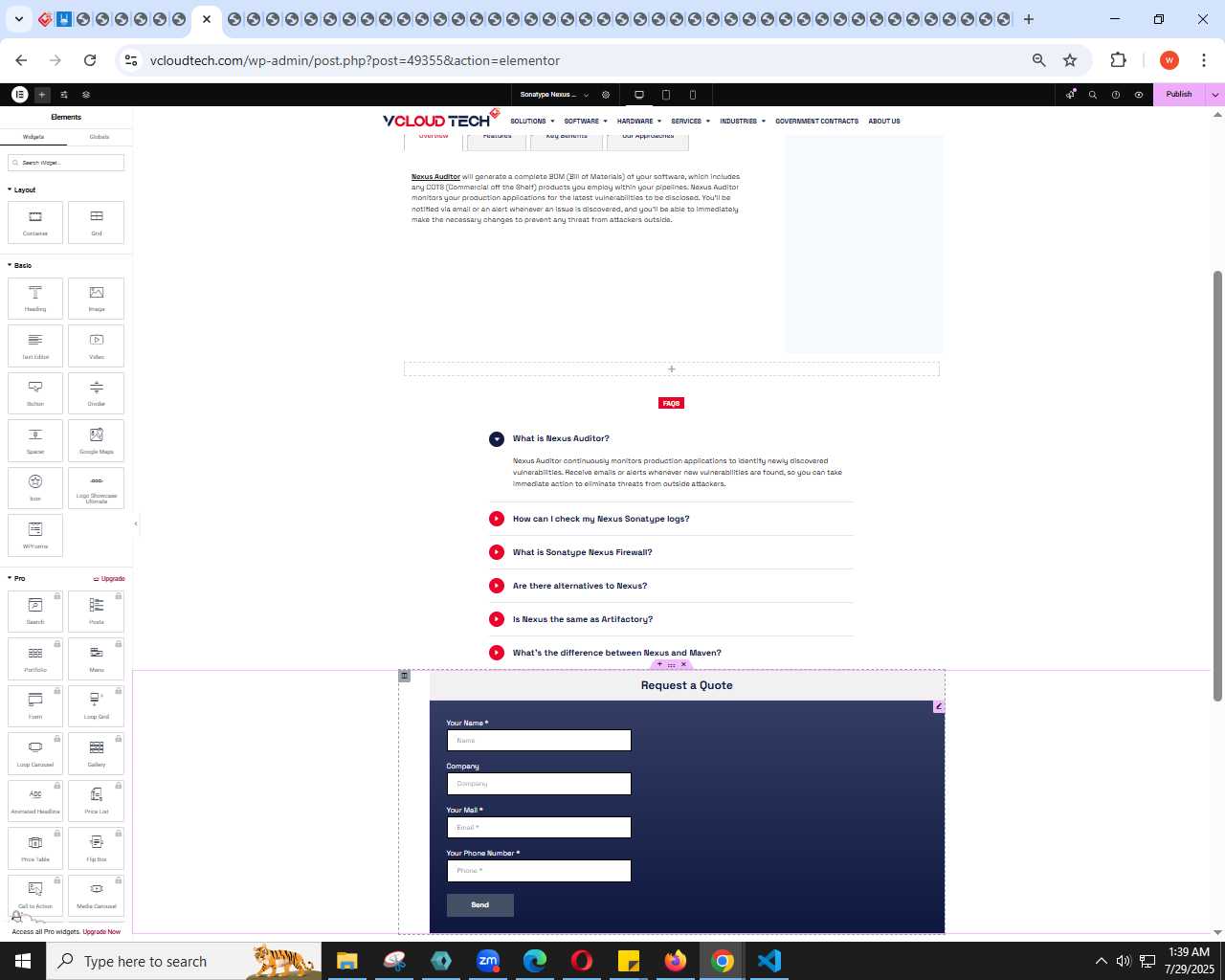
Task: Select the WPForms widget
Action: pyautogui.click(x=35, y=535)
